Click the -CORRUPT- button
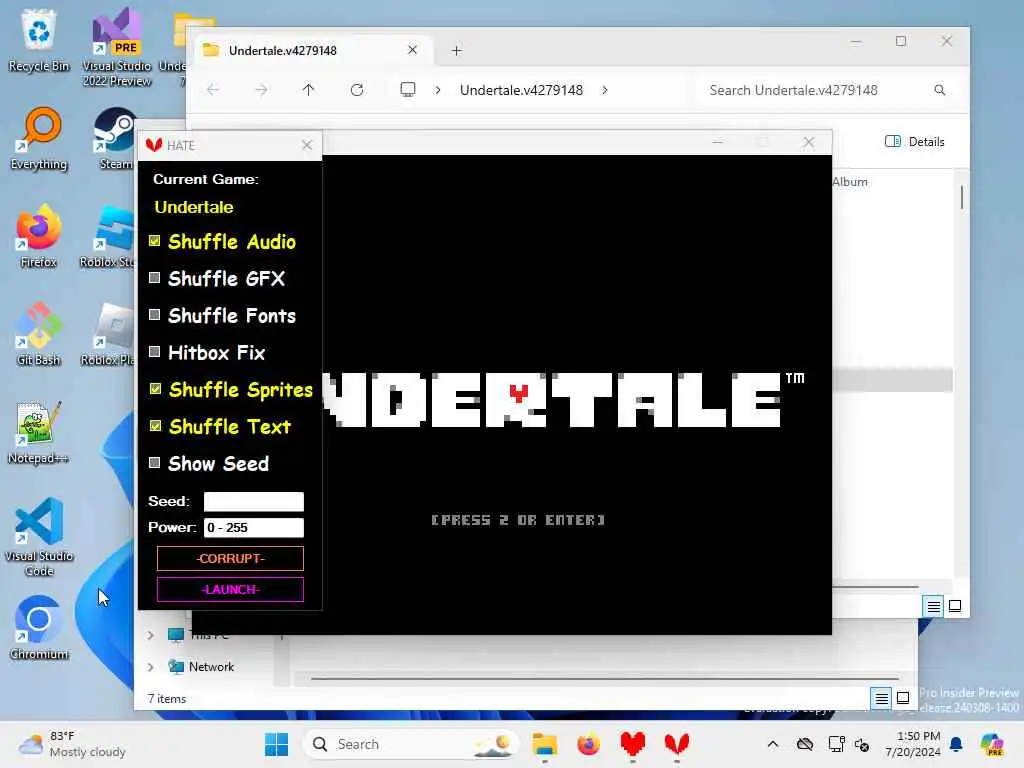Image resolution: width=1024 pixels, height=768 pixels. pyautogui.click(x=230, y=559)
